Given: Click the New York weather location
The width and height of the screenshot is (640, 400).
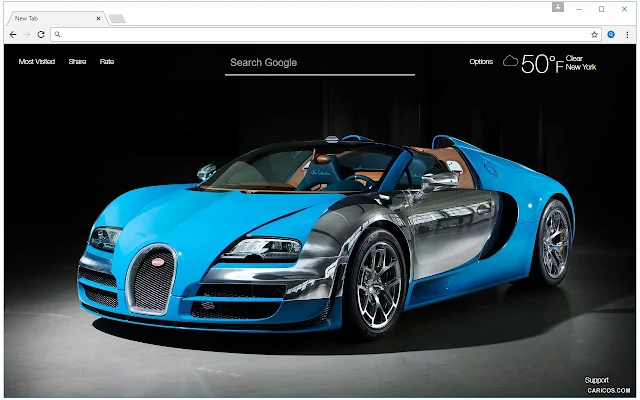Looking at the screenshot, I should (581, 67).
